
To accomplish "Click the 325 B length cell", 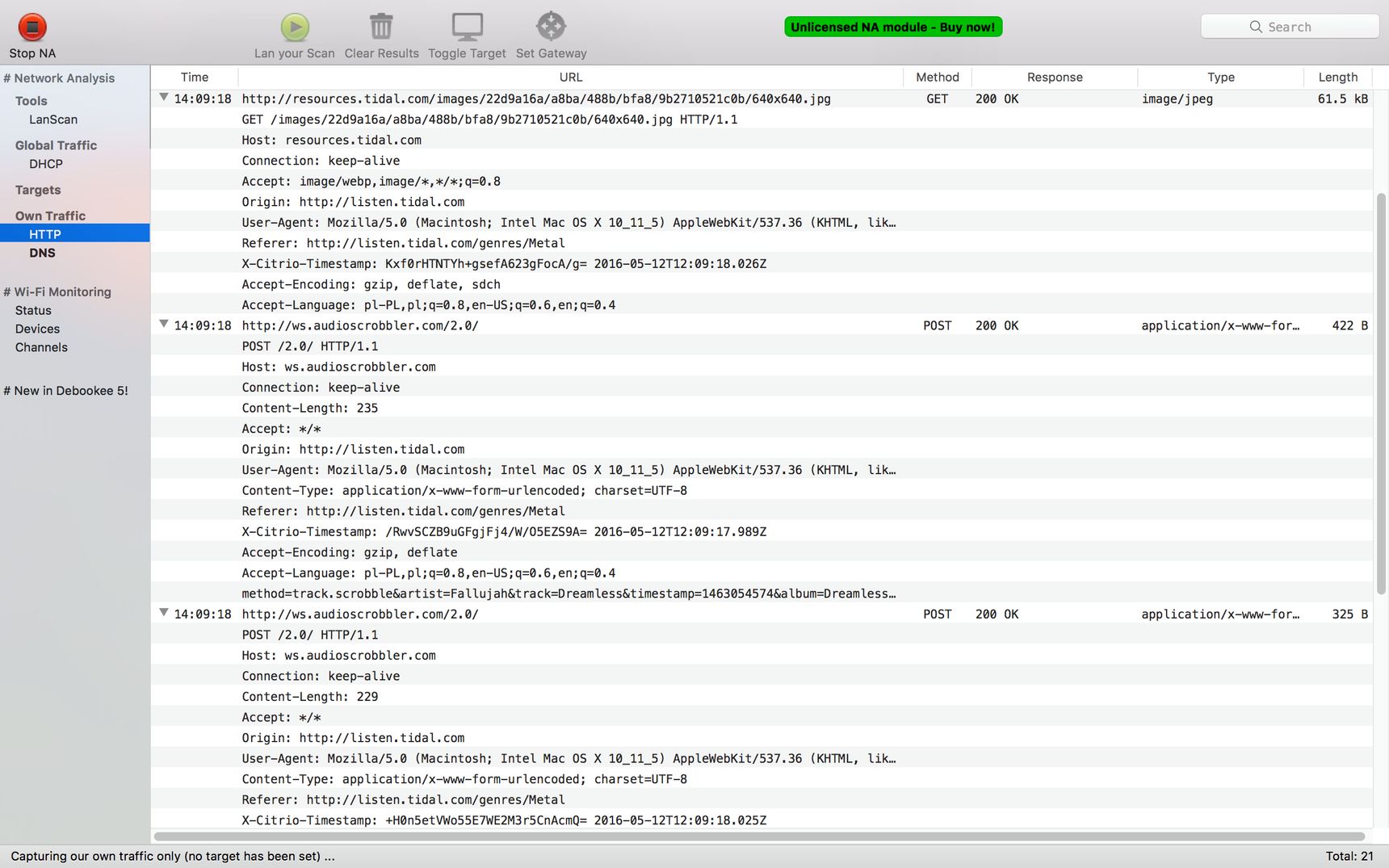I will 1349,614.
